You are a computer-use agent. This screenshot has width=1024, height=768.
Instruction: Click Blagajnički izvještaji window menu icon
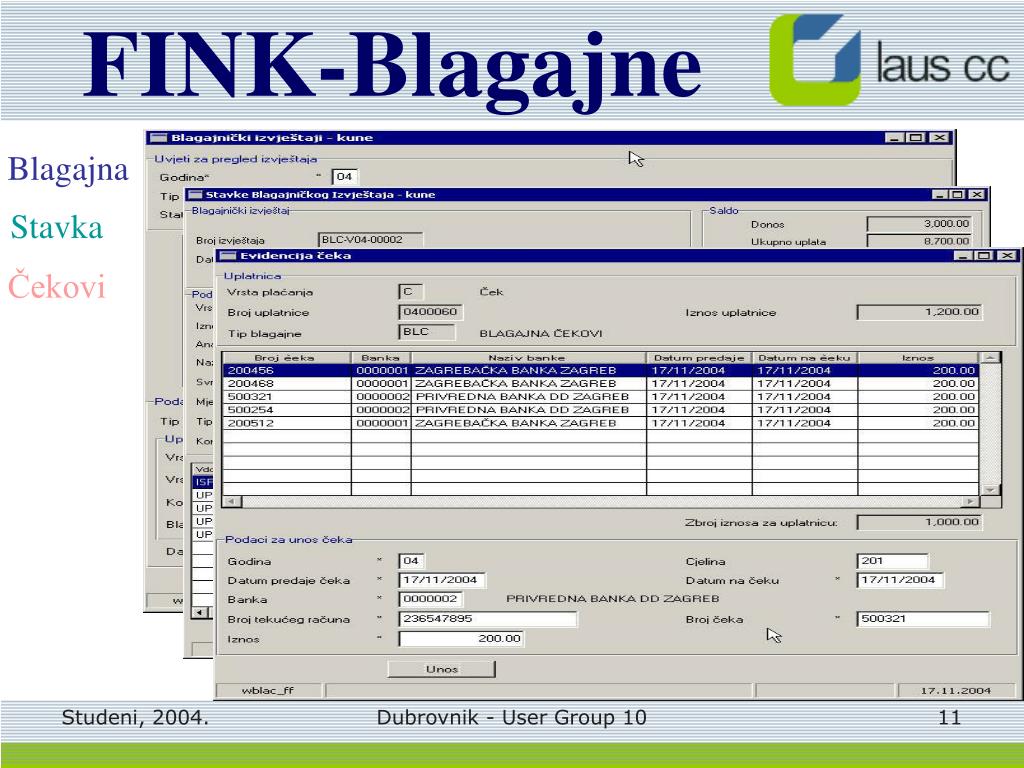[x=158, y=138]
